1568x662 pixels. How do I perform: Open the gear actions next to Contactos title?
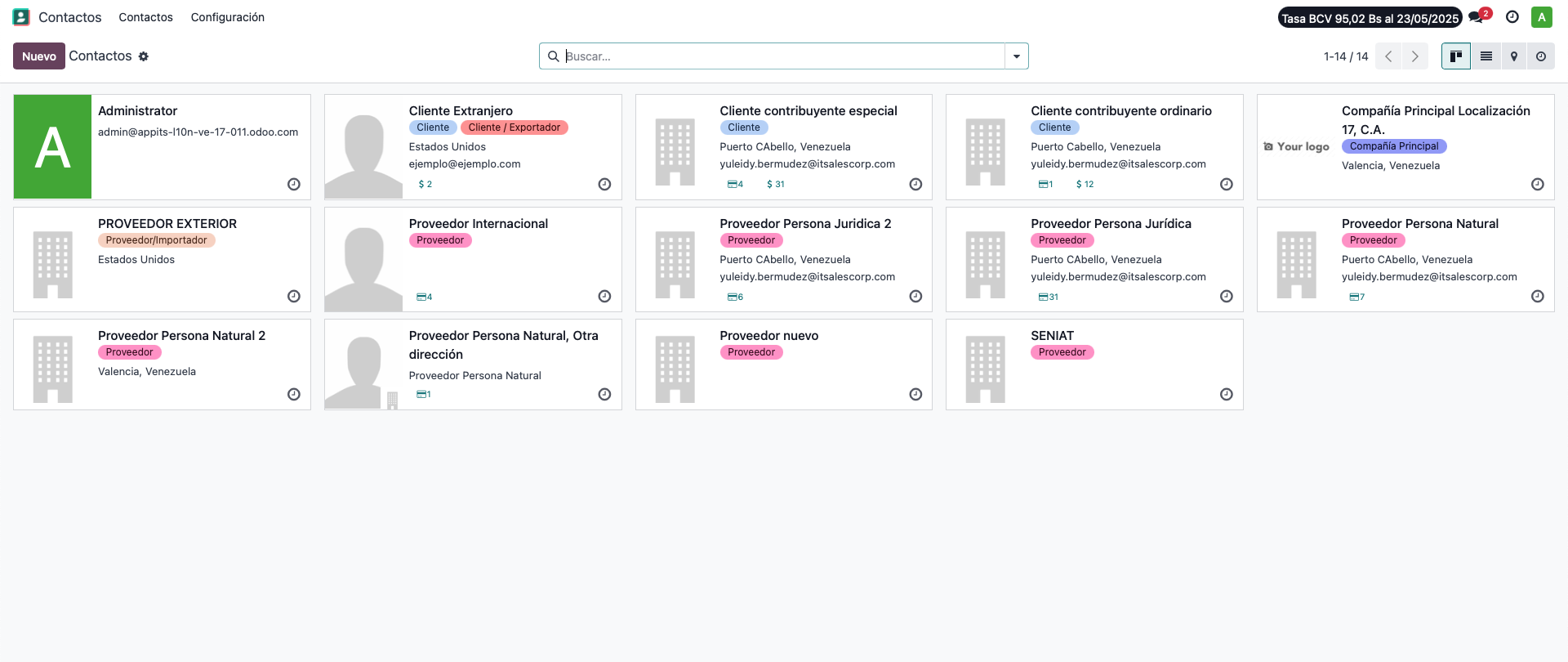(x=144, y=56)
